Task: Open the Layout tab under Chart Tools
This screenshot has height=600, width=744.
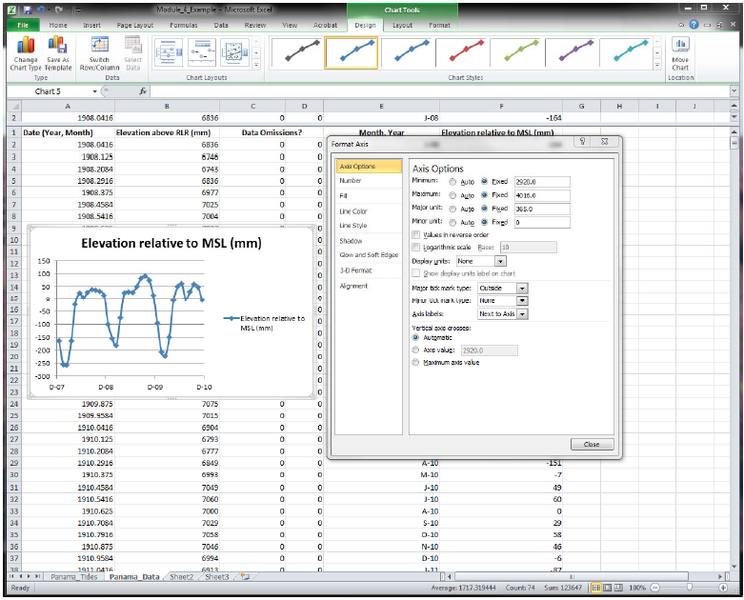Action: point(402,25)
